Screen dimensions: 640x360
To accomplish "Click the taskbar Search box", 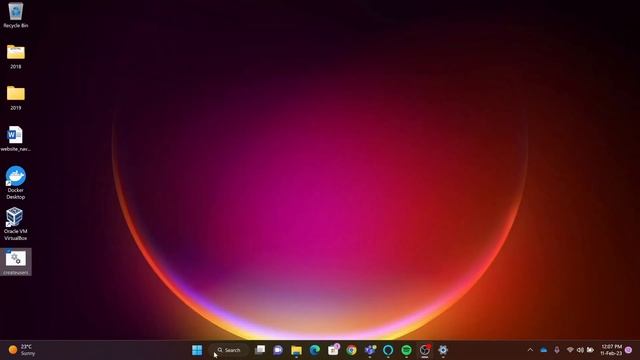I will point(229,350).
